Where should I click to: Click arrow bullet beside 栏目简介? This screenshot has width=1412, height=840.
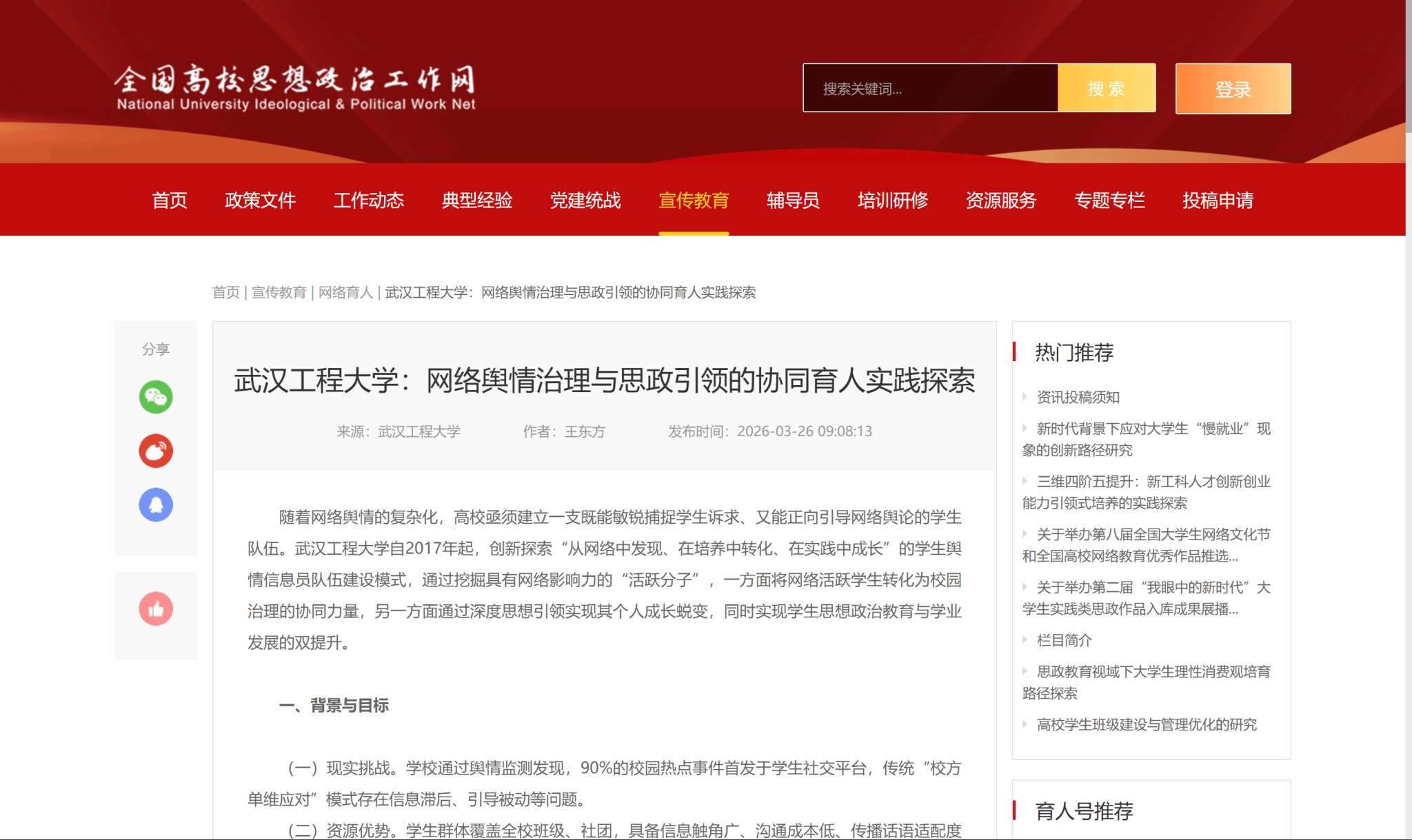1025,640
